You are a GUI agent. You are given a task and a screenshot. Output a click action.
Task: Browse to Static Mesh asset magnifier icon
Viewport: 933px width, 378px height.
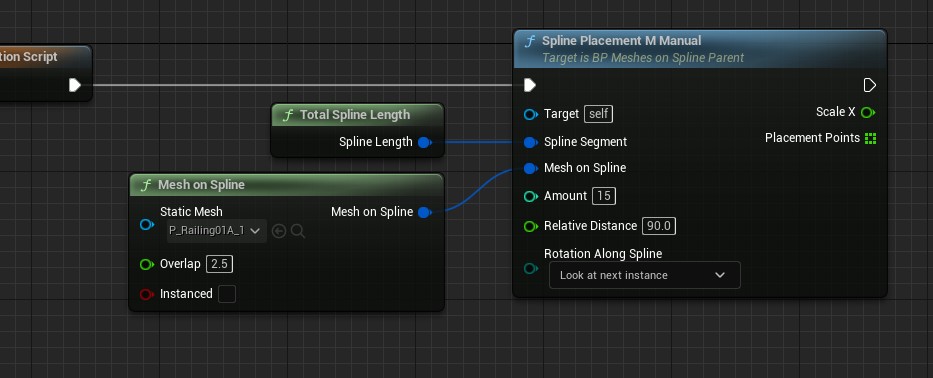(x=298, y=231)
